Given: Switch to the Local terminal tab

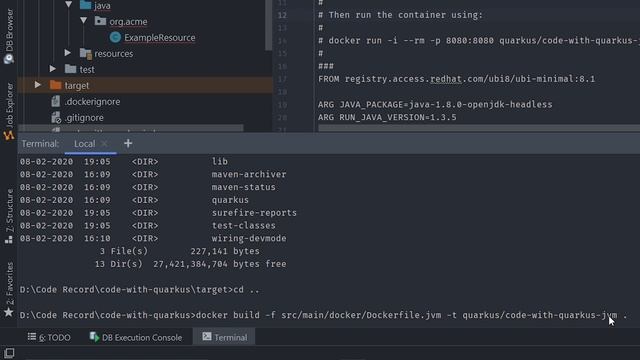Looking at the screenshot, I should pos(84,144).
